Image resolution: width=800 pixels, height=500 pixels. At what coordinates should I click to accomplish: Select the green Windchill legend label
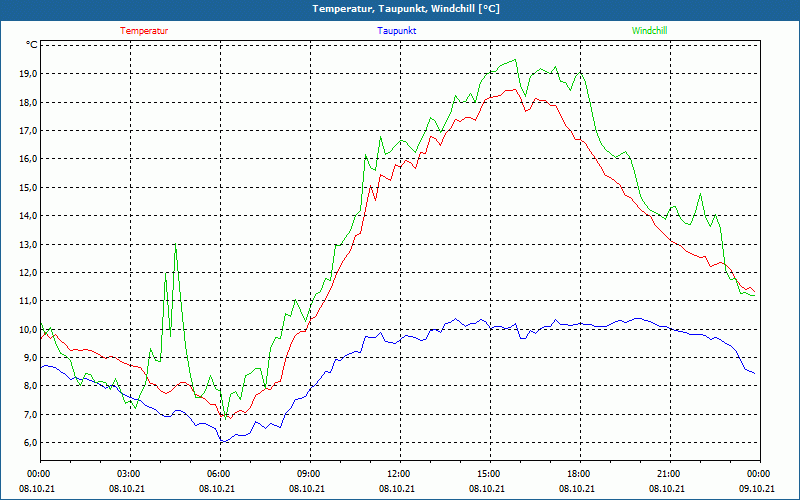tap(649, 31)
